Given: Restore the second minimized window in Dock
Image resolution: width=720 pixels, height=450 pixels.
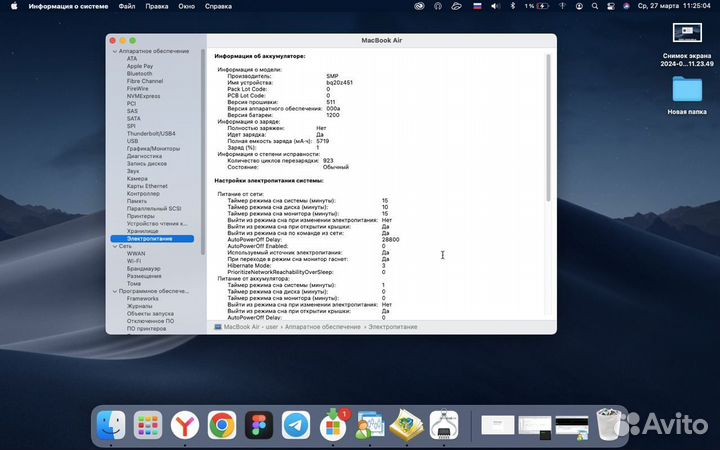Looking at the screenshot, I should tap(535, 427).
